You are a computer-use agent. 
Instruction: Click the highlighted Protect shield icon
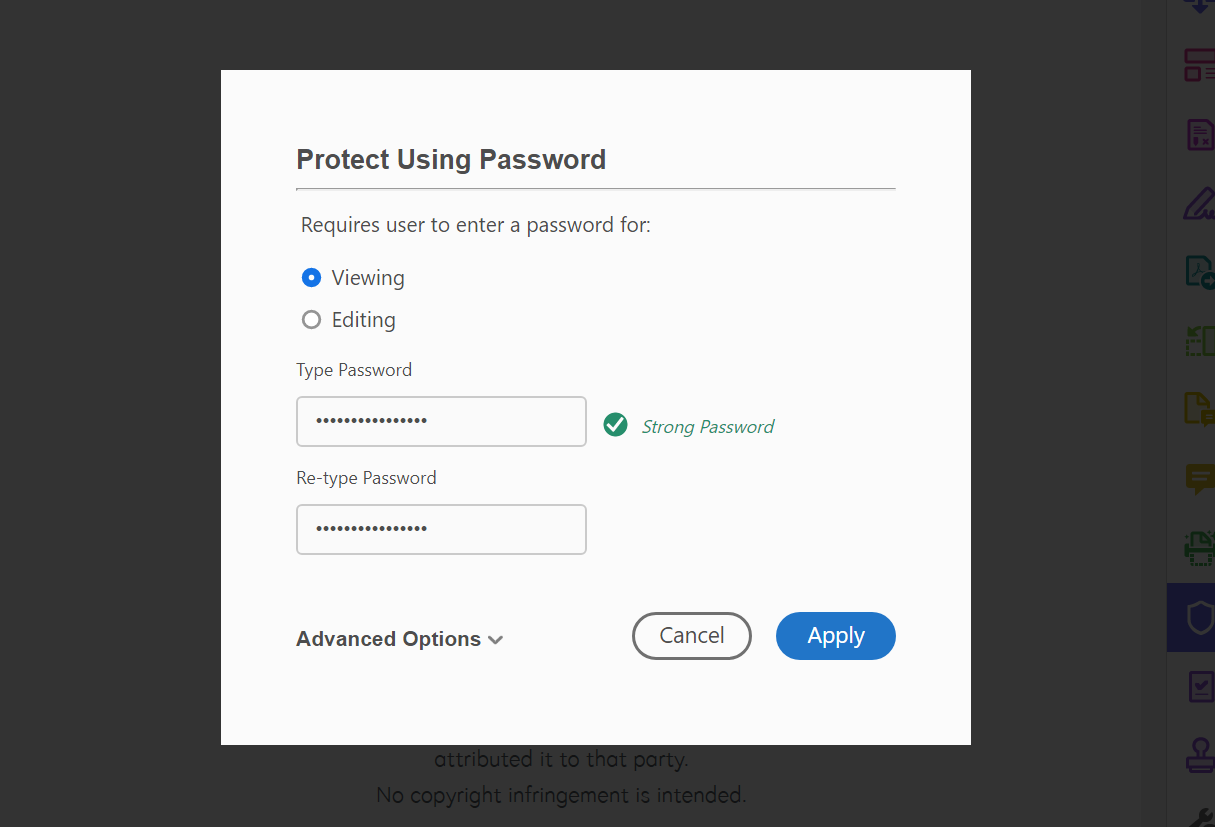(1199, 617)
